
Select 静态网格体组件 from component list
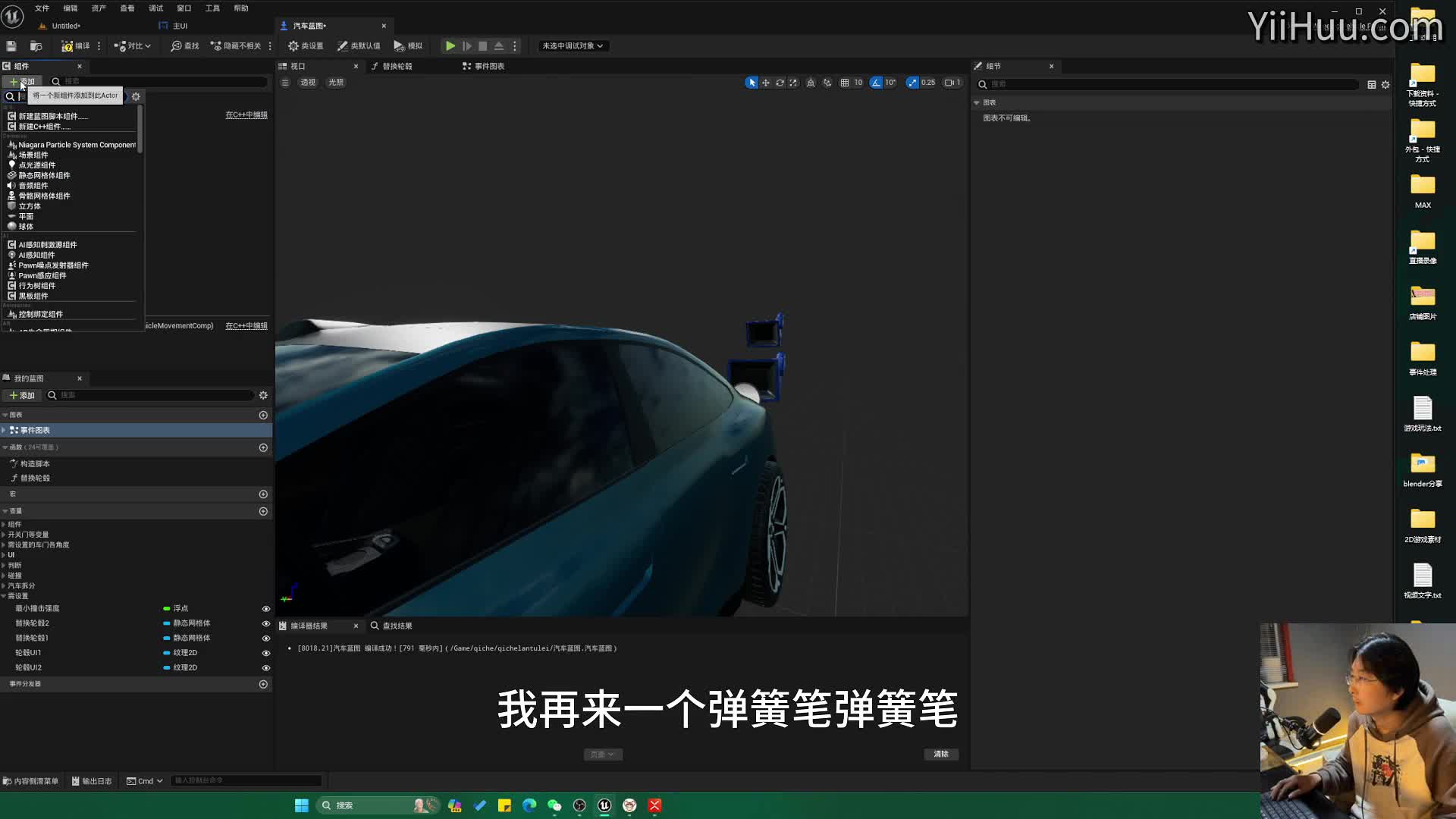pyautogui.click(x=39, y=176)
